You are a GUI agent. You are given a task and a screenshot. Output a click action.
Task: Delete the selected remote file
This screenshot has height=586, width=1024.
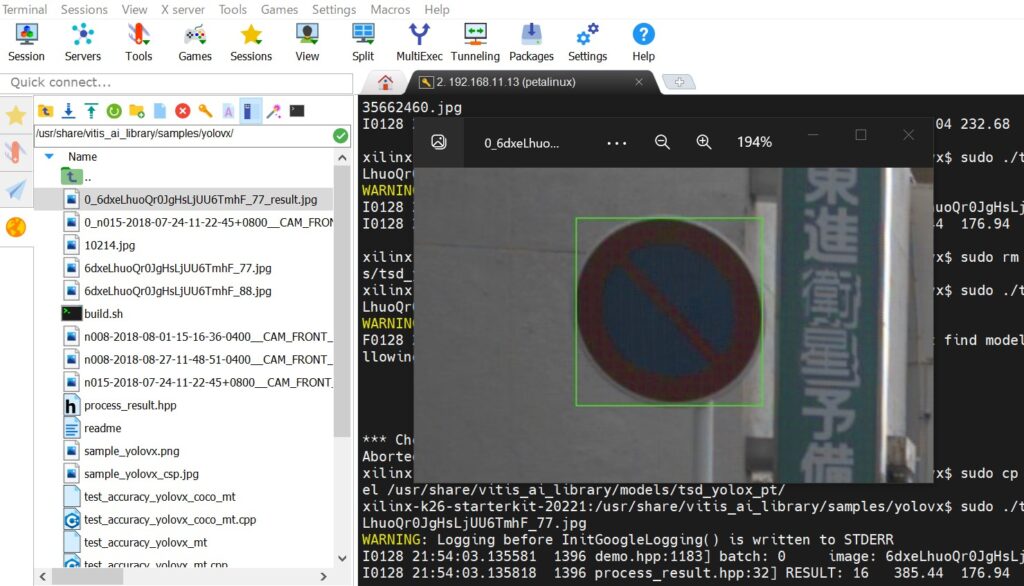point(181,112)
